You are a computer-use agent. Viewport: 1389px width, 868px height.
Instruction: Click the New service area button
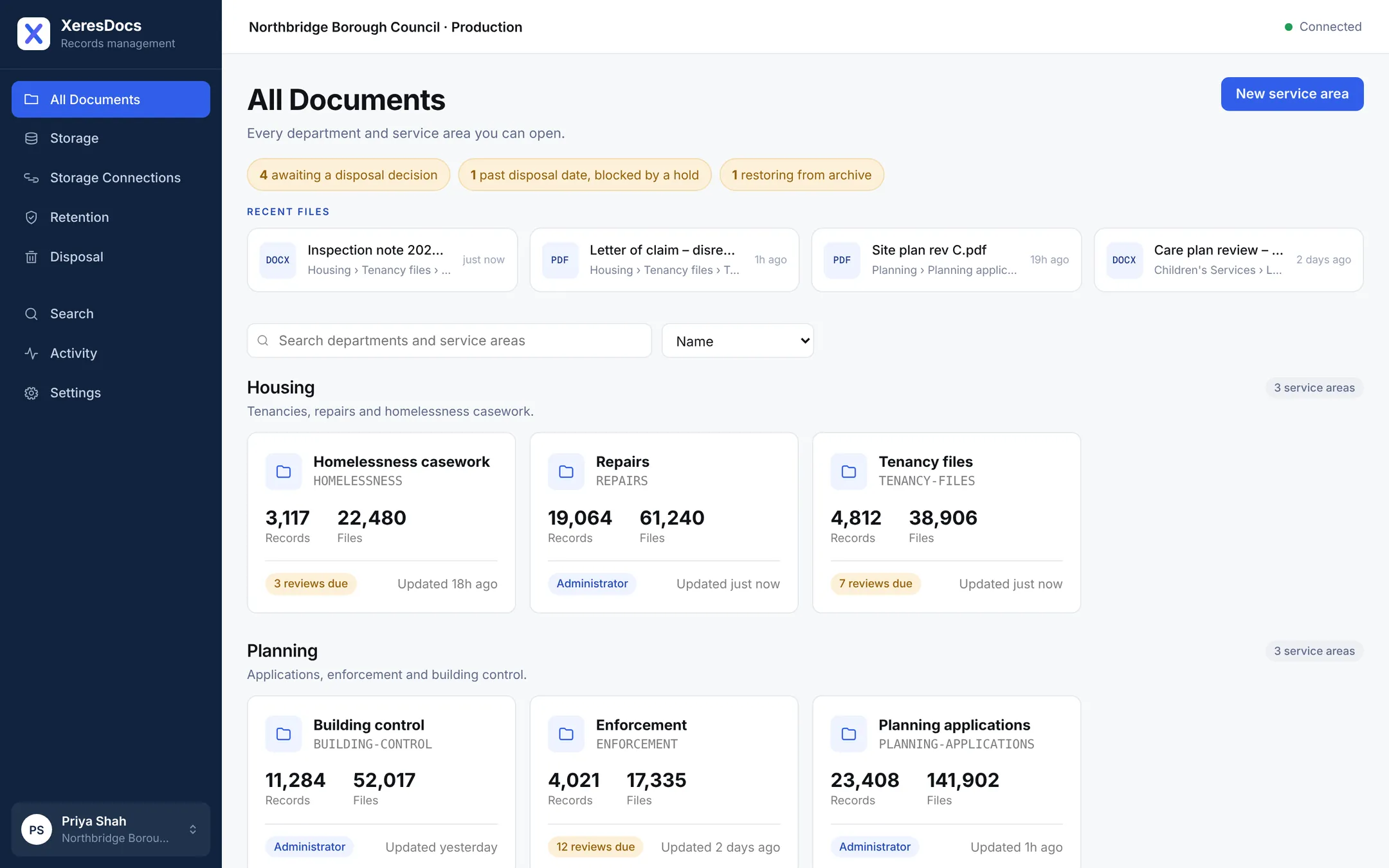click(1292, 94)
